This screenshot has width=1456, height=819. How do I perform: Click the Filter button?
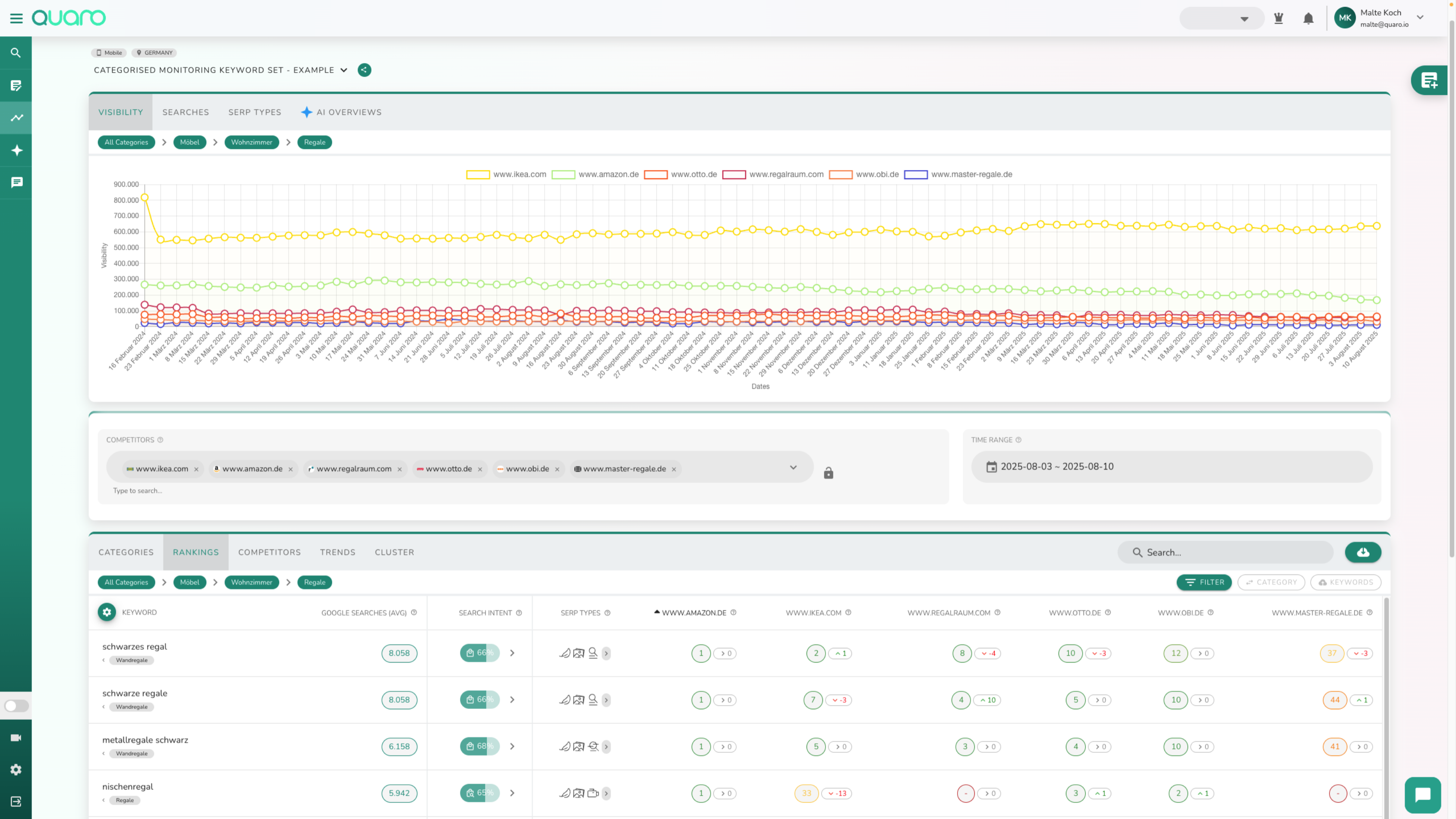coord(1204,582)
